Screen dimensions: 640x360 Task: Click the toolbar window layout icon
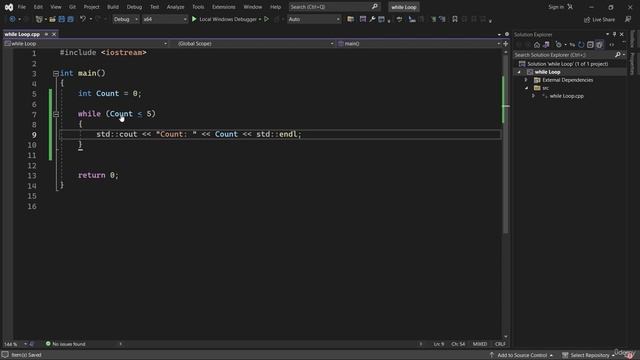(x=381, y=19)
